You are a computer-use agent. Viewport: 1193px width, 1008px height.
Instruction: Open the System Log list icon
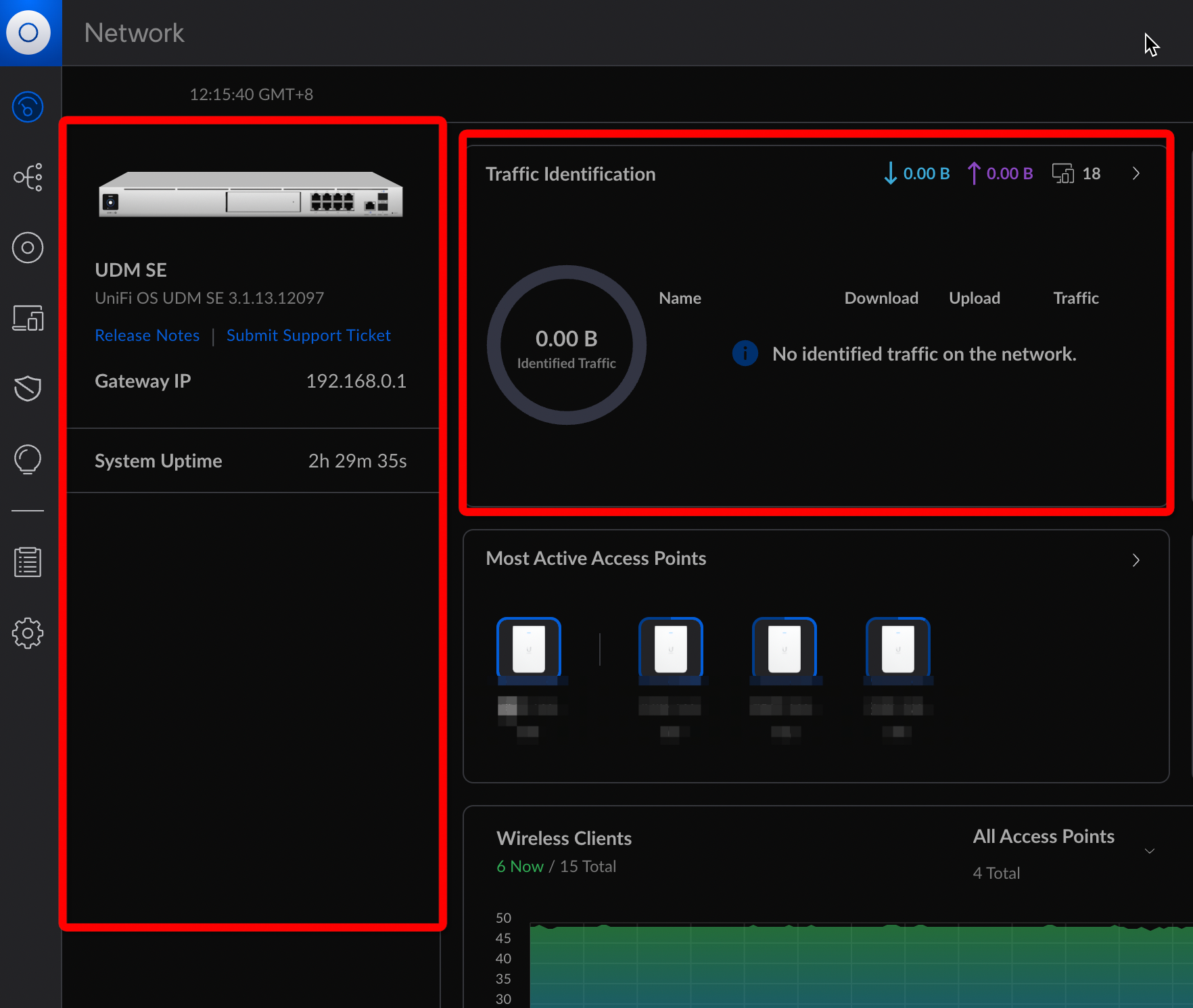[x=28, y=562]
